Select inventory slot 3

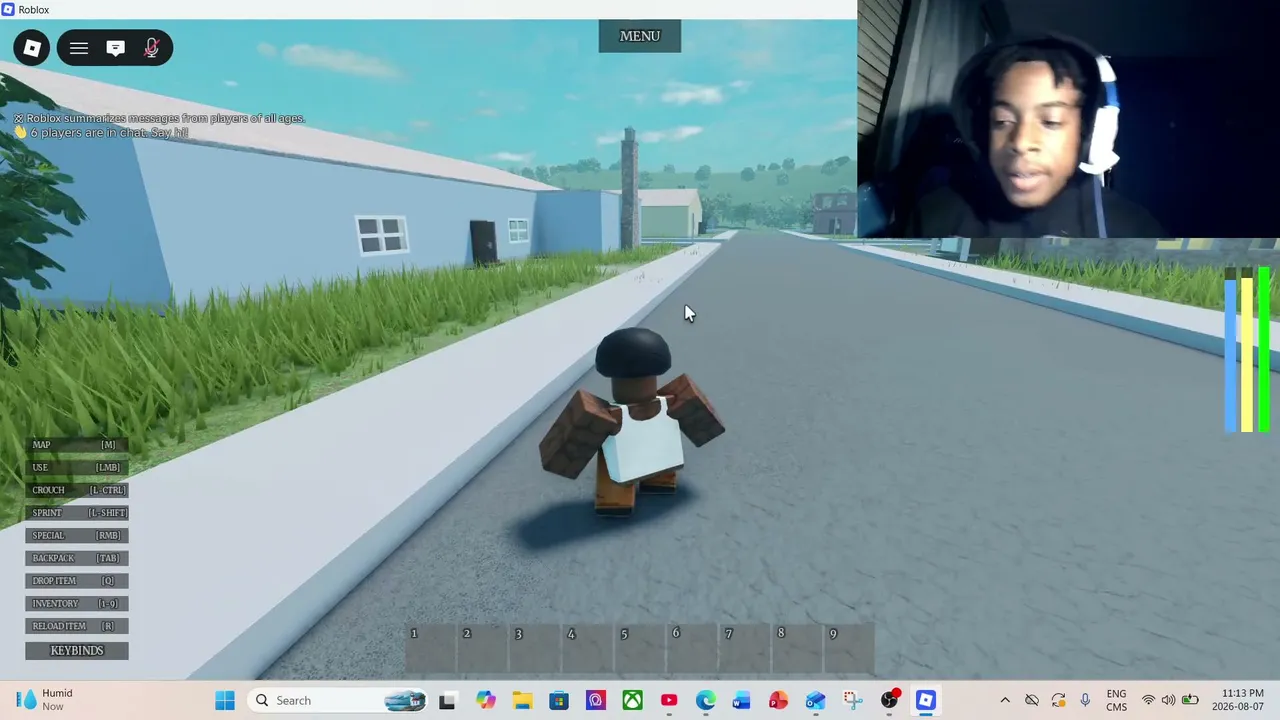536,648
